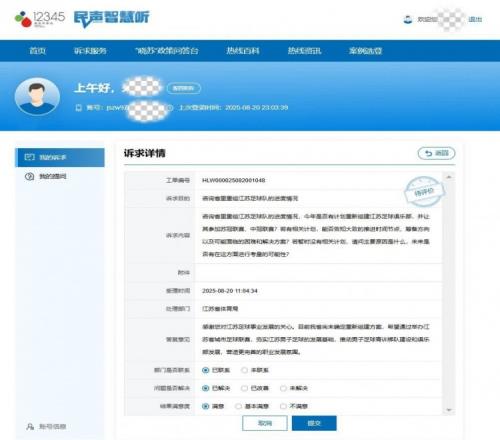Click the 待评价 stamp badge
Viewport: 500px width, 440px height.
[x=424, y=192]
